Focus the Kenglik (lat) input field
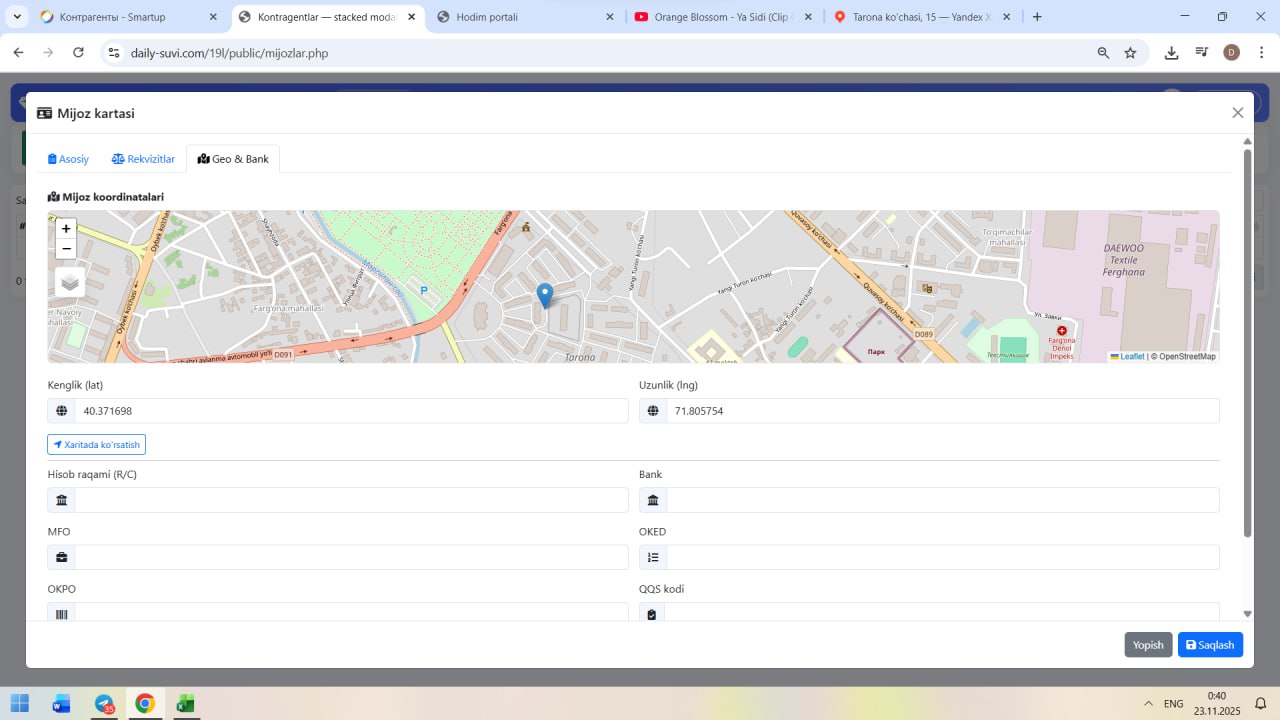The image size is (1280, 720). click(x=350, y=411)
